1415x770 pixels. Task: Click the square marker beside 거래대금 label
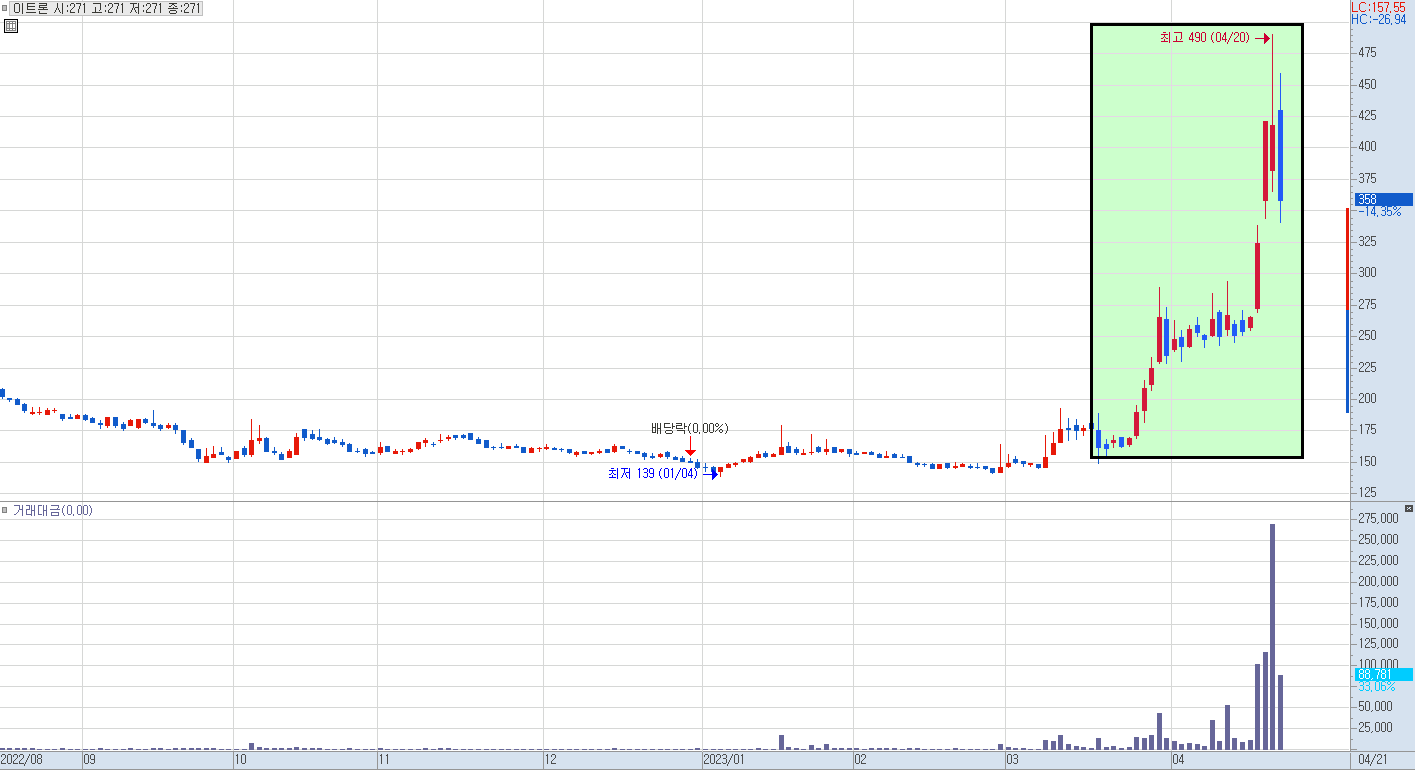point(5,510)
